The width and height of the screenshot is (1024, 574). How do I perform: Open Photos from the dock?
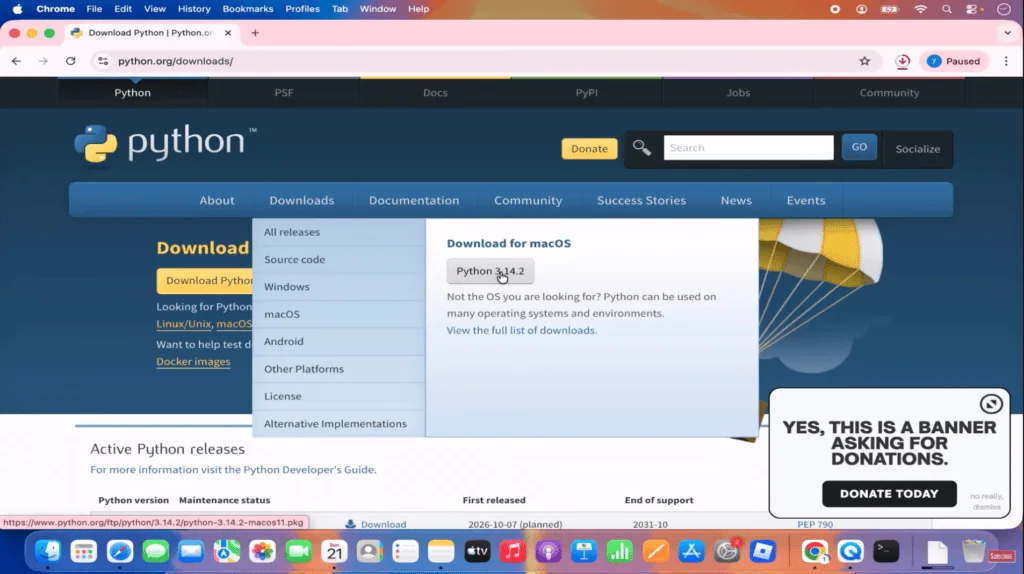[263, 551]
